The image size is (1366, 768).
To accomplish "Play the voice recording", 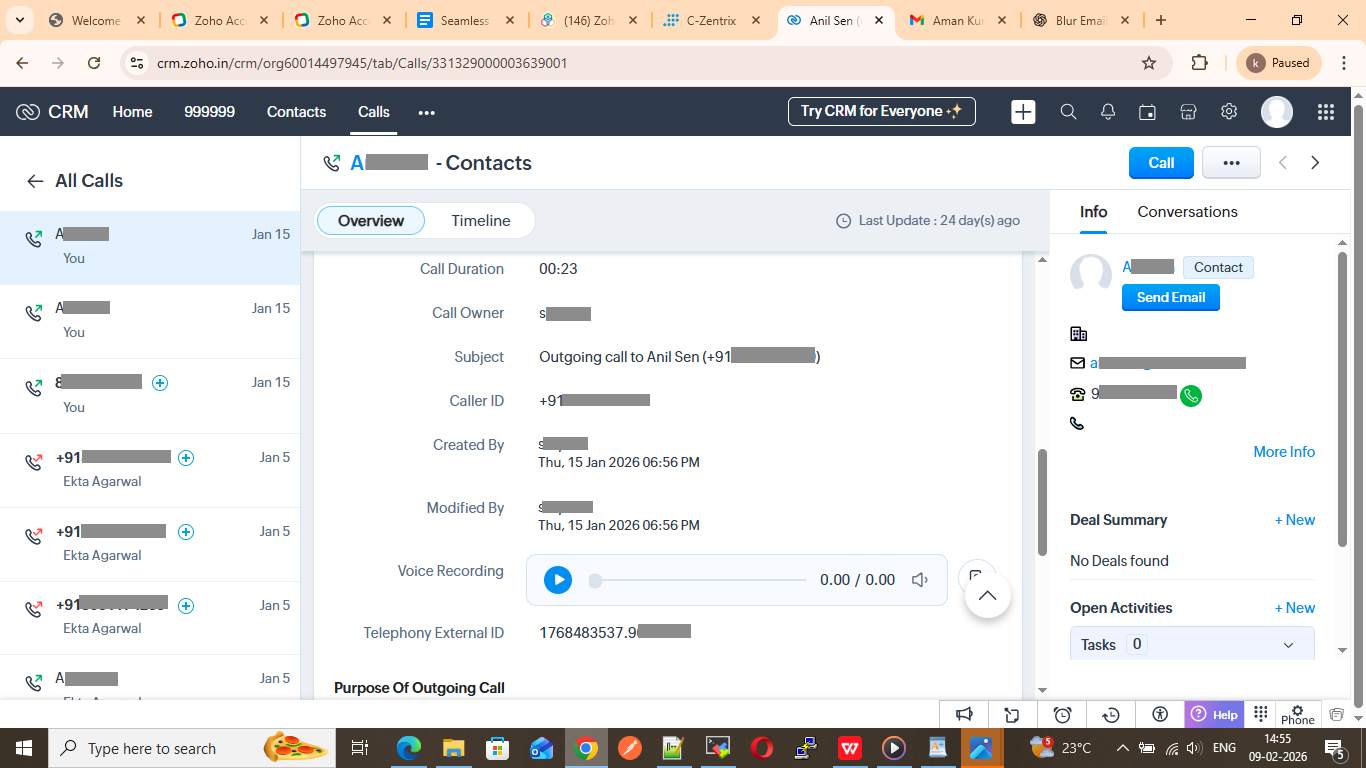I will pos(558,580).
